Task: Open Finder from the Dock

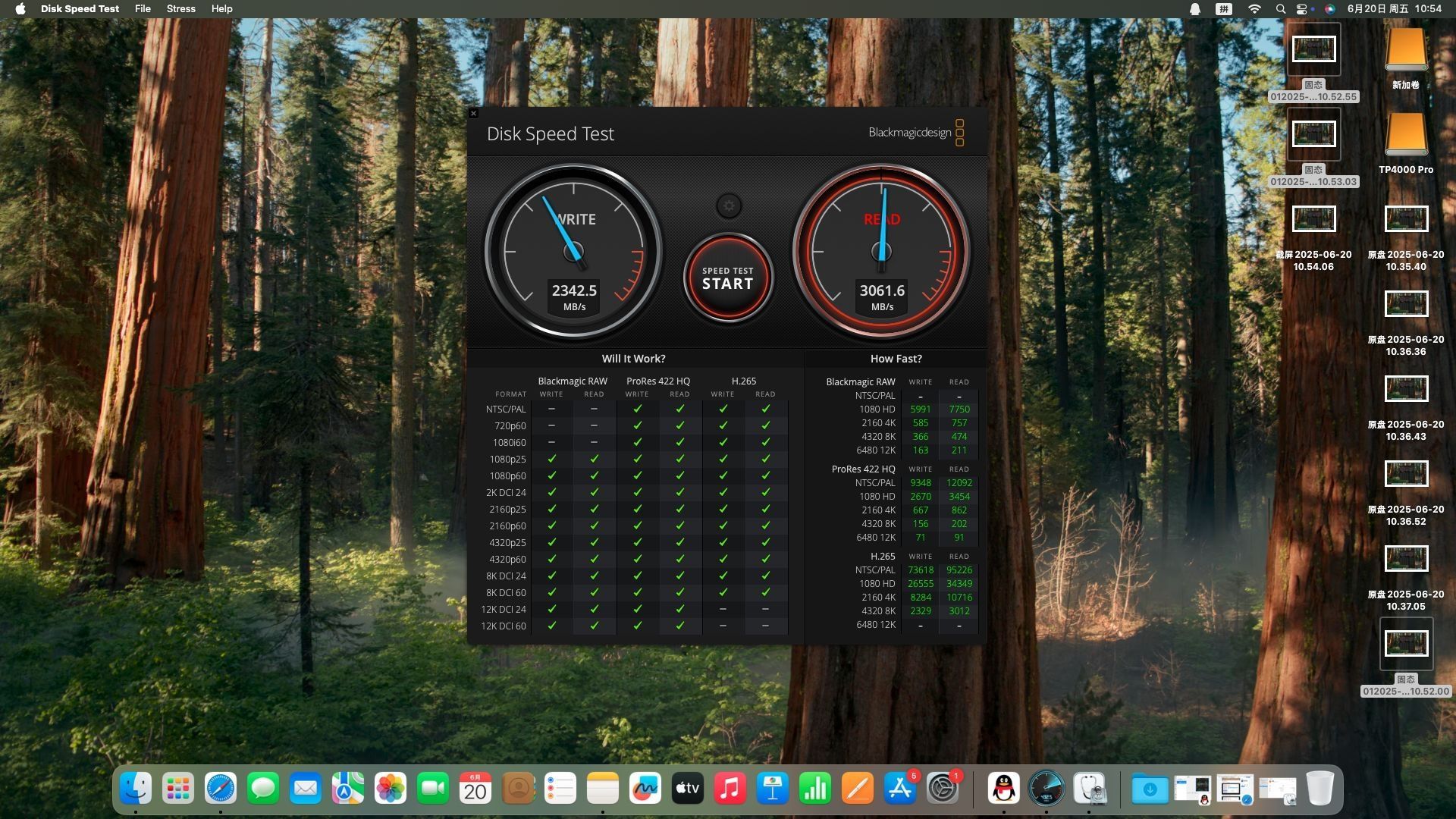Action: (136, 789)
